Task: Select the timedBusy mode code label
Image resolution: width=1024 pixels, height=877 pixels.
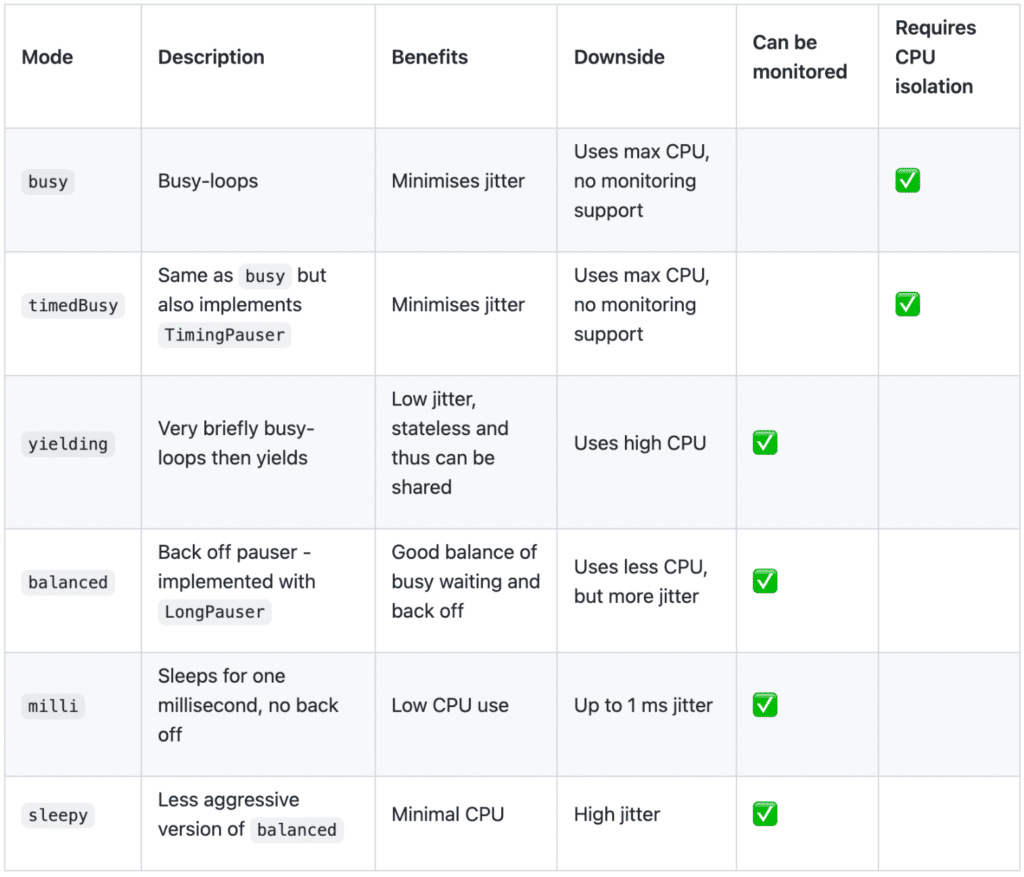Action: click(73, 305)
